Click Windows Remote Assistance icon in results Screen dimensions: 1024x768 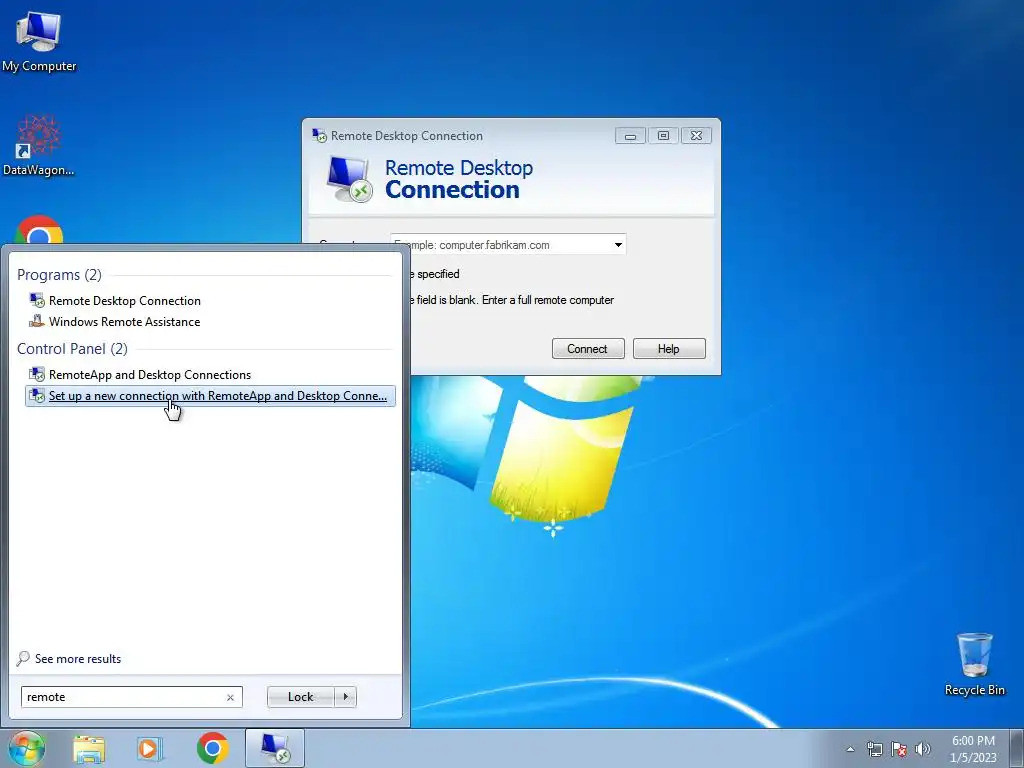[x=37, y=321]
